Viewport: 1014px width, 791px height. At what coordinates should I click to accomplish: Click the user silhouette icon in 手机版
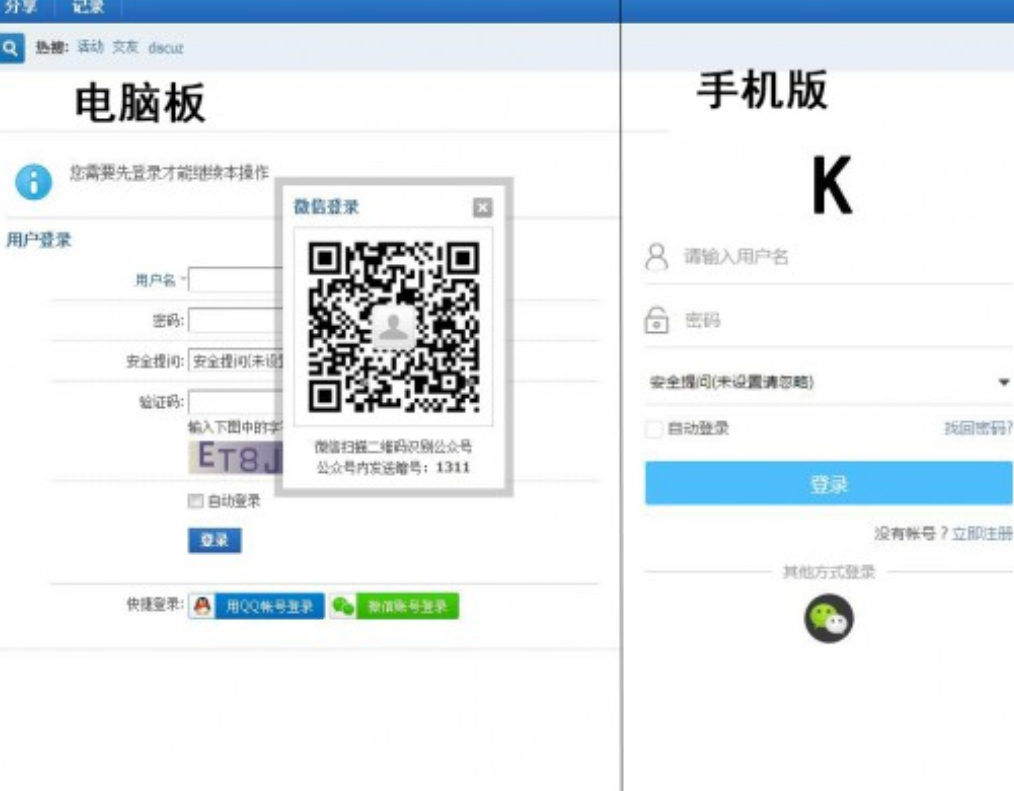point(656,257)
